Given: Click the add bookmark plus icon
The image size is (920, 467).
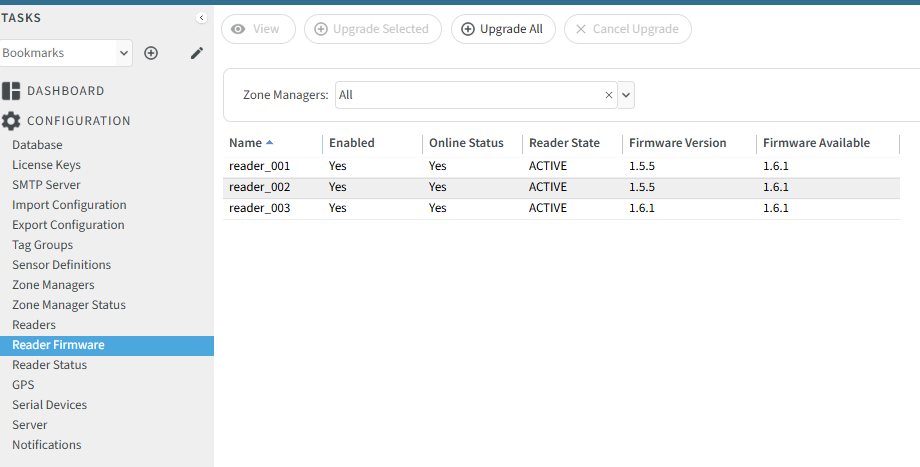Looking at the screenshot, I should [x=151, y=53].
